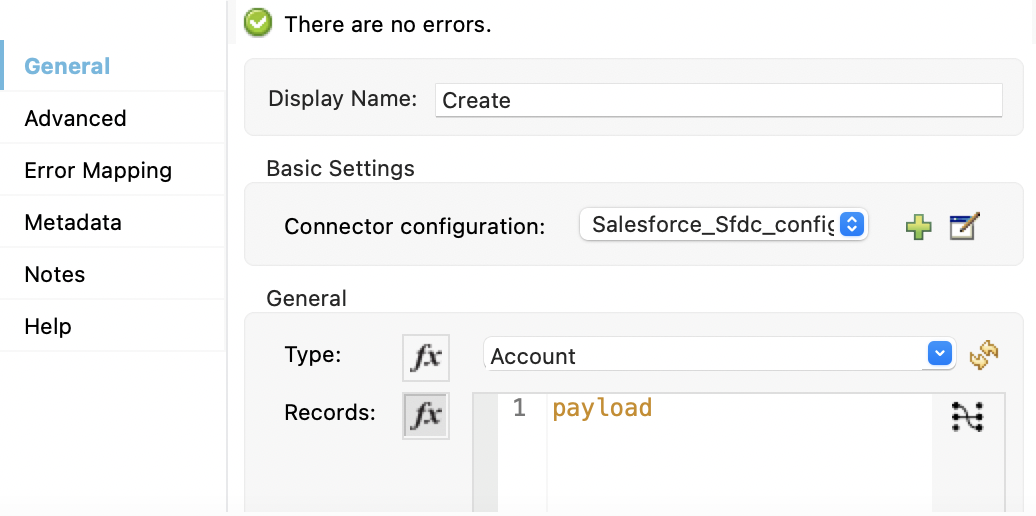This screenshot has width=1036, height=516.
Task: Open the edit connector configuration icon
Action: pyautogui.click(x=964, y=227)
